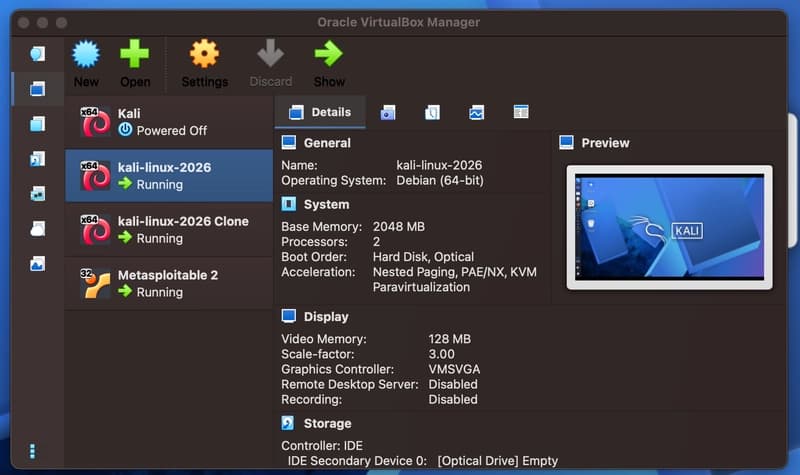This screenshot has width=800, height=475.
Task: Click the Scale-factor value 3.00
Action: (441, 354)
